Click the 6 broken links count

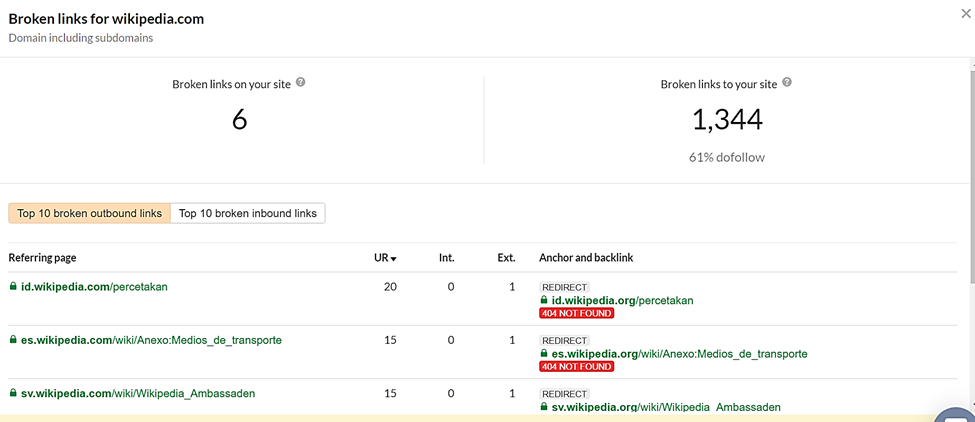click(x=239, y=119)
